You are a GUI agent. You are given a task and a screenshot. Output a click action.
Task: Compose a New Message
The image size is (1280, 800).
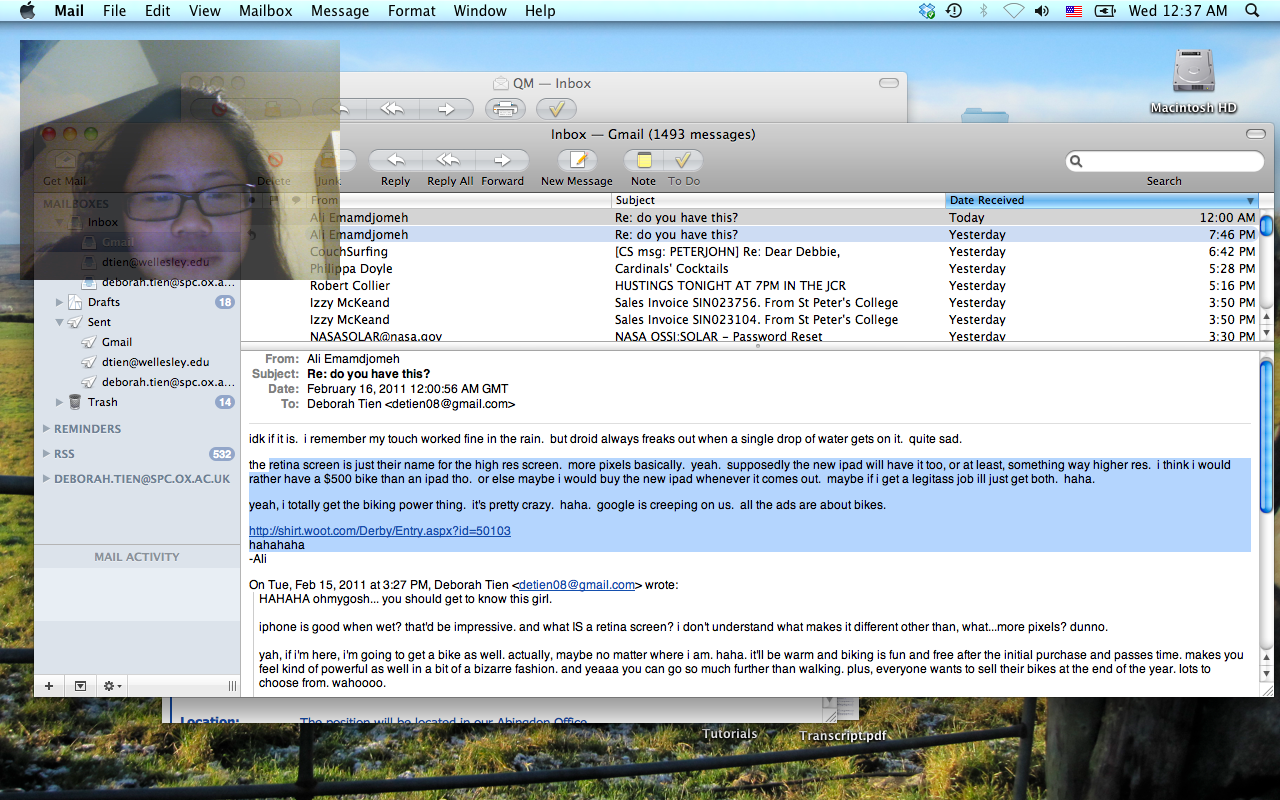click(576, 161)
